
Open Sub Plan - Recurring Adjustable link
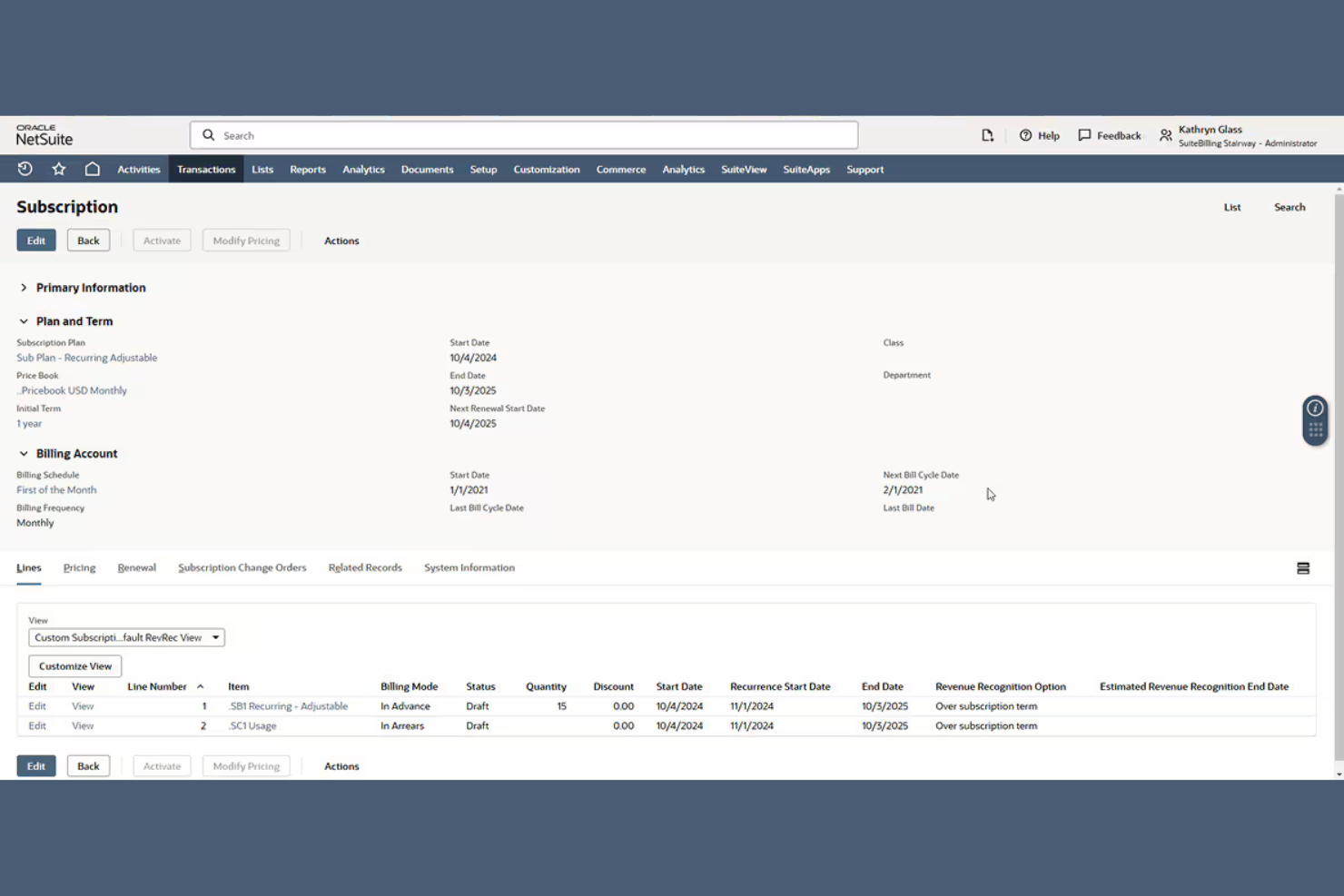87,358
